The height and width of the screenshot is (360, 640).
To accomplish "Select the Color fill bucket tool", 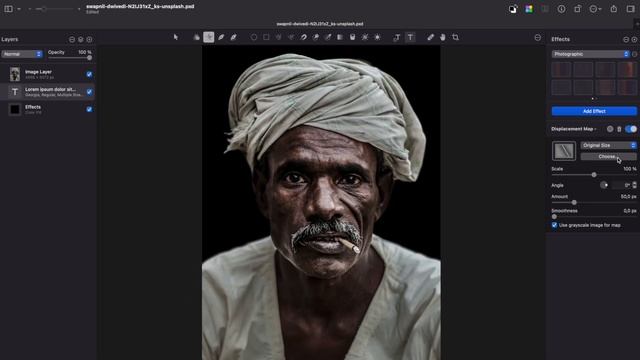I will coord(352,37).
